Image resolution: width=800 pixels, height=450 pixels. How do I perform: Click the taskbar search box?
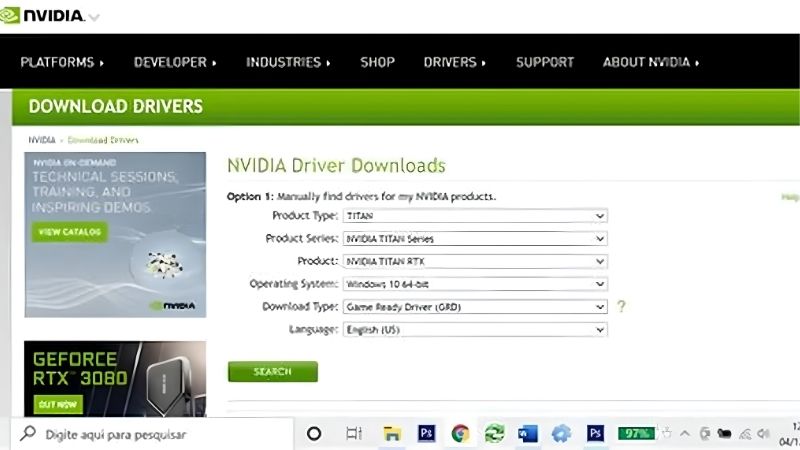[152, 434]
